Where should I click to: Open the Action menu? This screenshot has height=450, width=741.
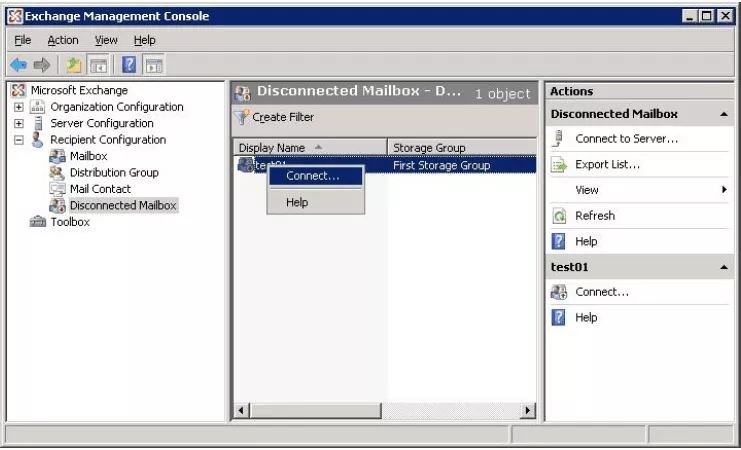pos(63,41)
